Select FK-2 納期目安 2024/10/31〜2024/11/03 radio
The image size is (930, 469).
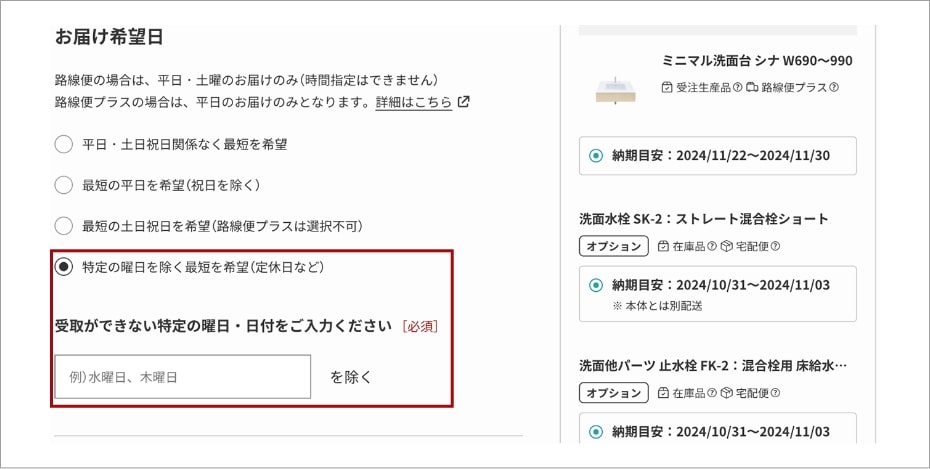596,432
